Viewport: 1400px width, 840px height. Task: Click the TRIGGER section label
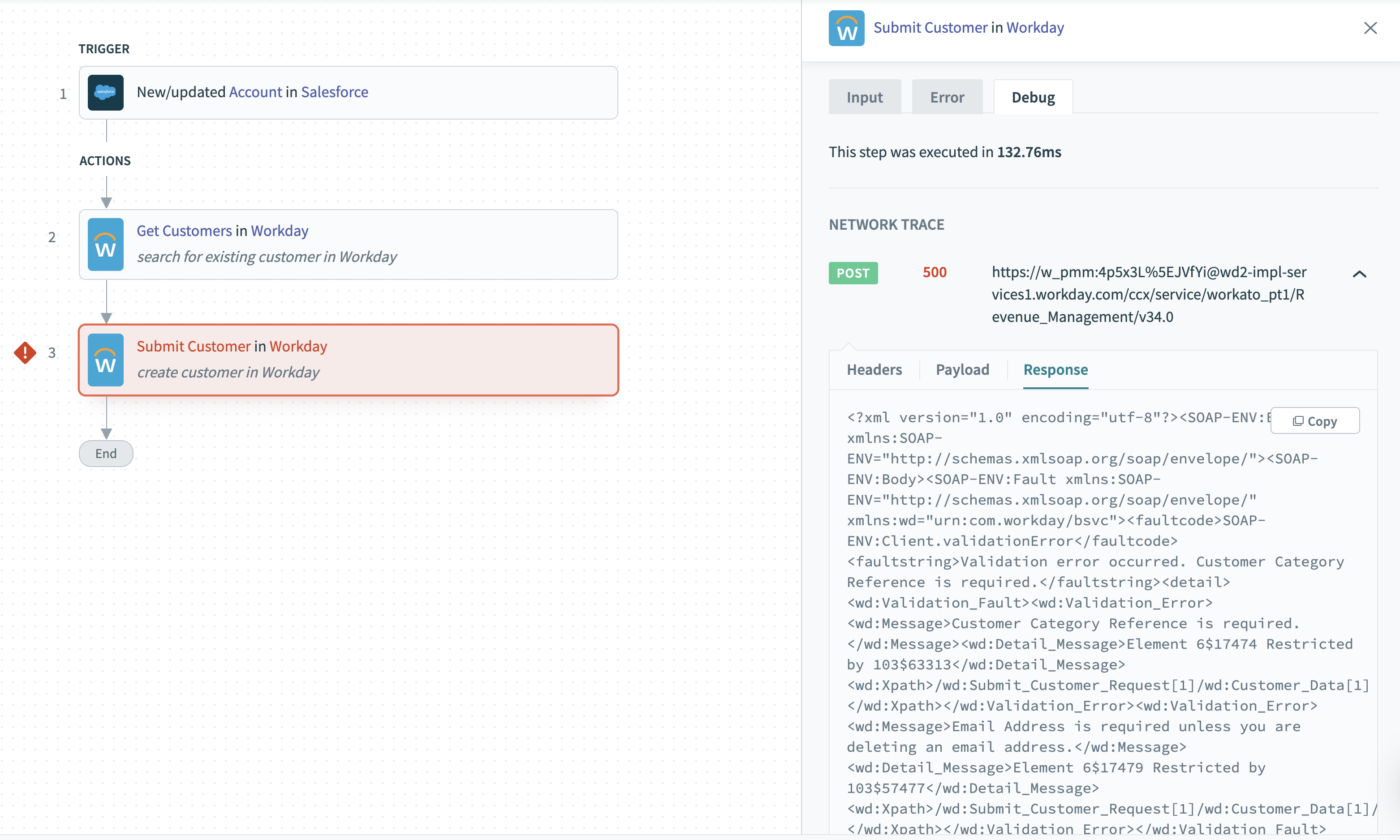(x=103, y=49)
